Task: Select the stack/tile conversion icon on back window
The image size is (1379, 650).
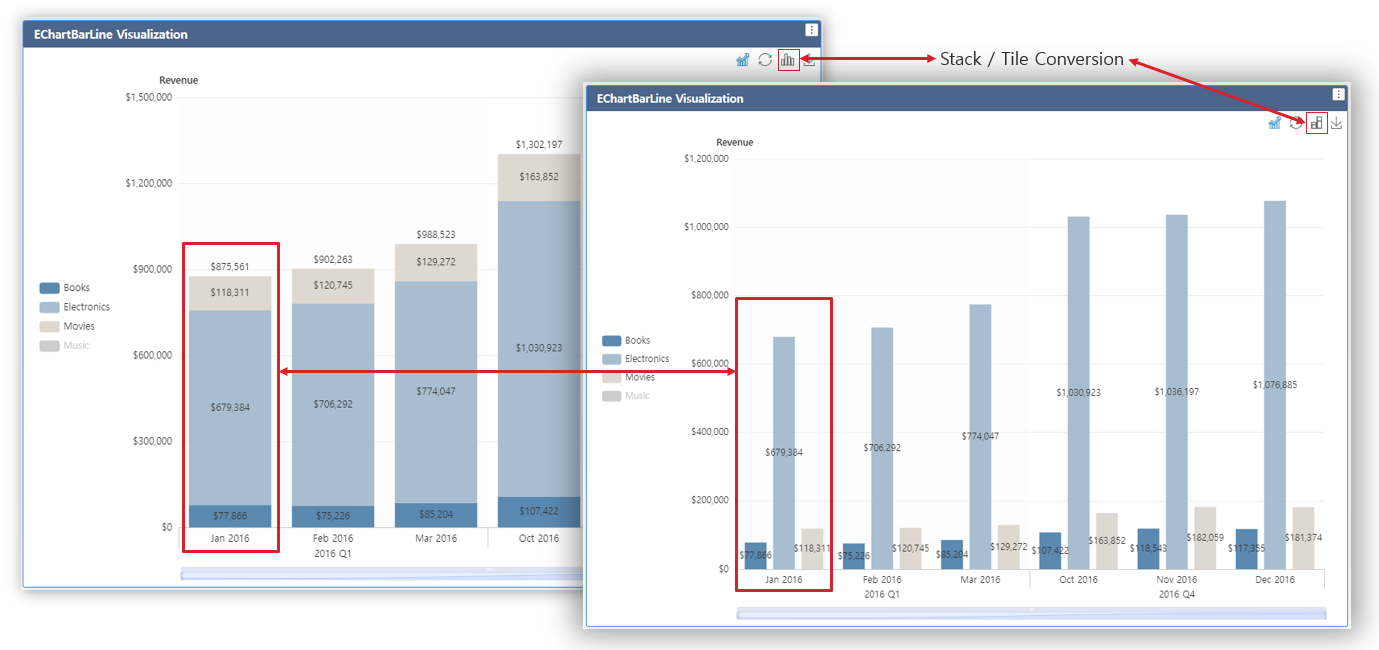Action: [x=788, y=59]
